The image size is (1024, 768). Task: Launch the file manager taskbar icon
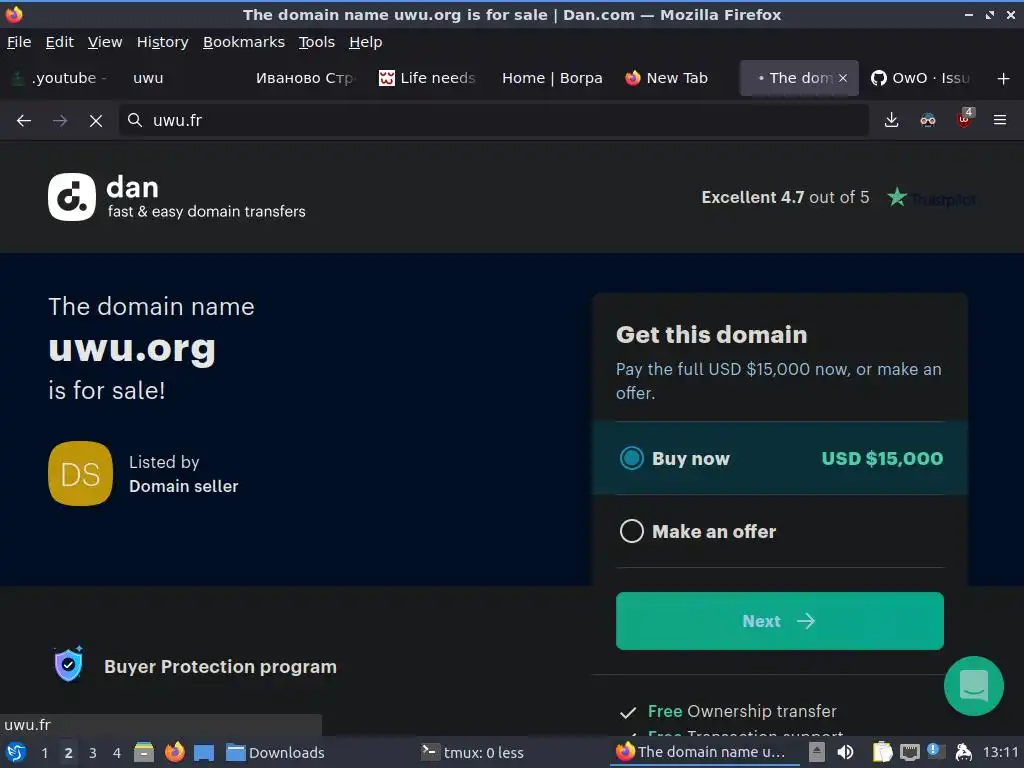tap(144, 752)
